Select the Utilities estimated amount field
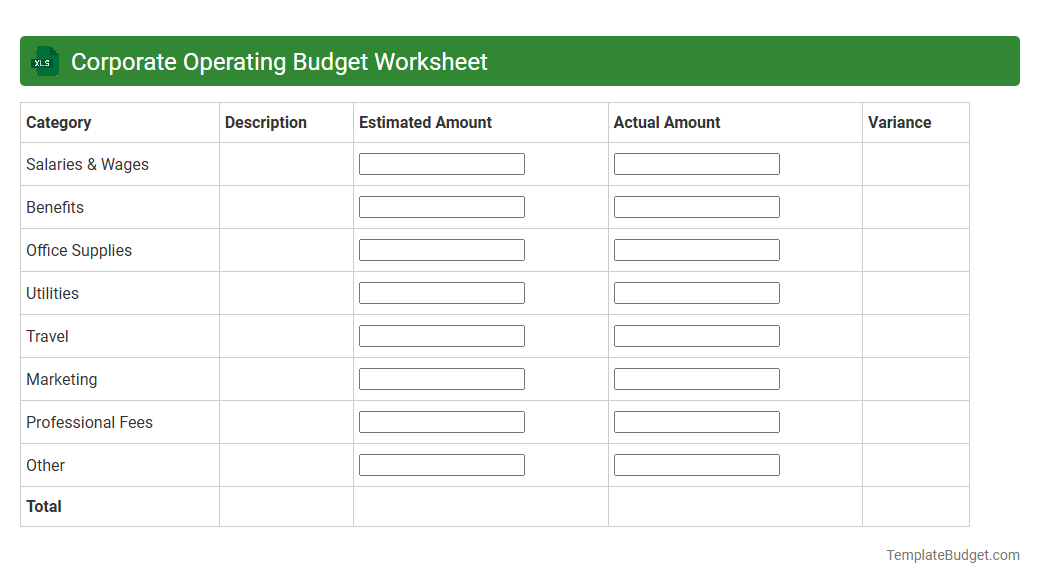The width and height of the screenshot is (1040, 584). click(x=441, y=292)
